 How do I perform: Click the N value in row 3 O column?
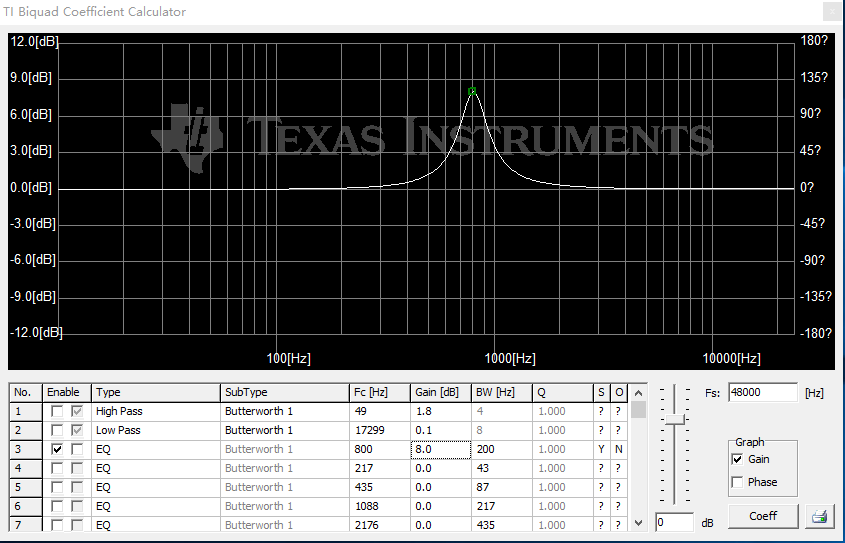(619, 449)
